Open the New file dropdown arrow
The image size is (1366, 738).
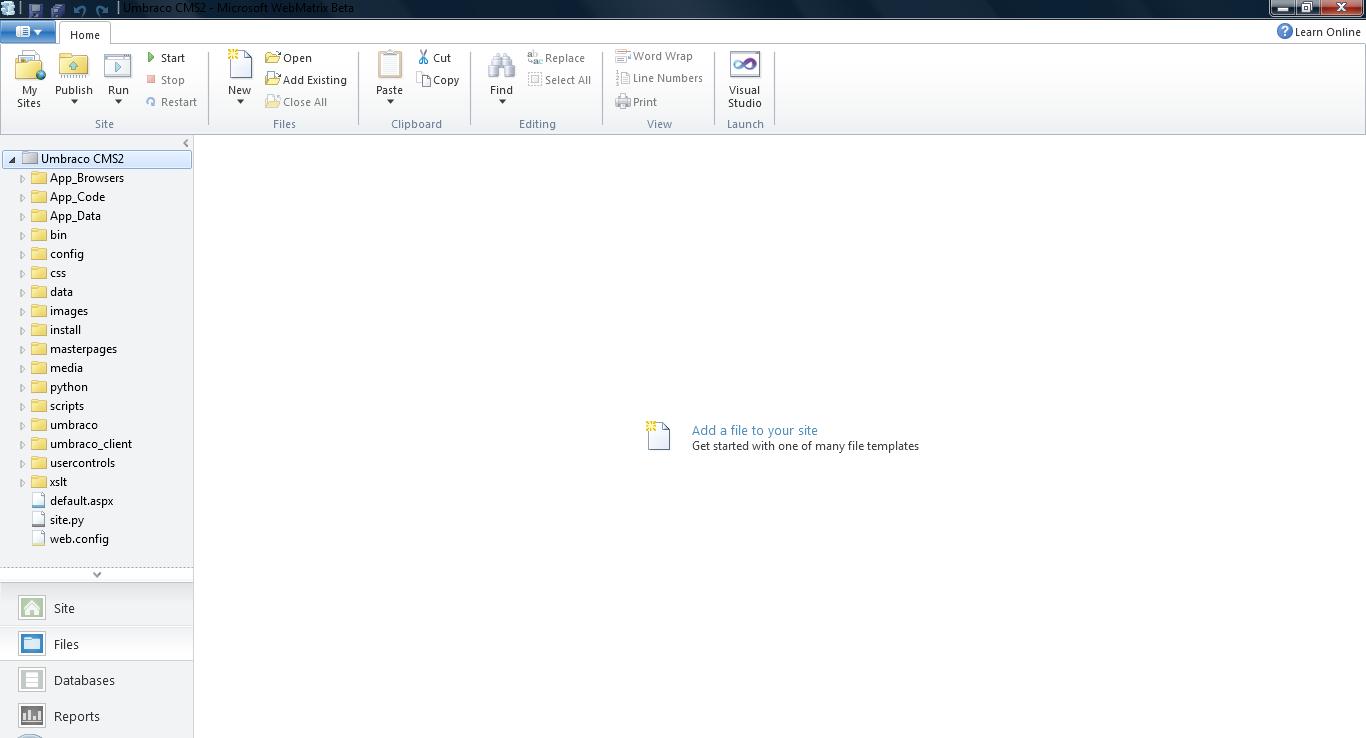pos(239,102)
